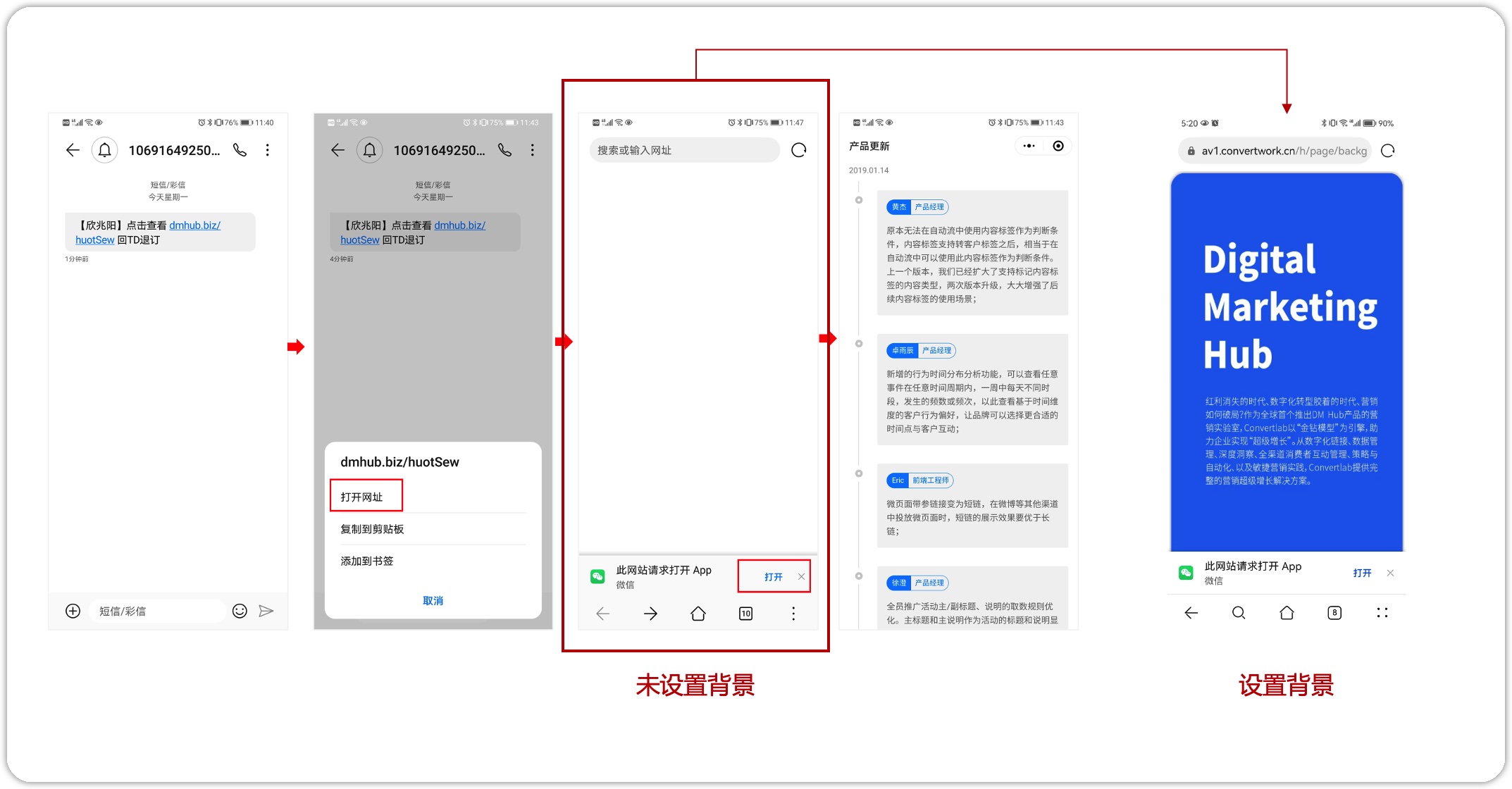Click av1.convertwork.cn address bar
The width and height of the screenshot is (1512, 789).
click(1275, 151)
